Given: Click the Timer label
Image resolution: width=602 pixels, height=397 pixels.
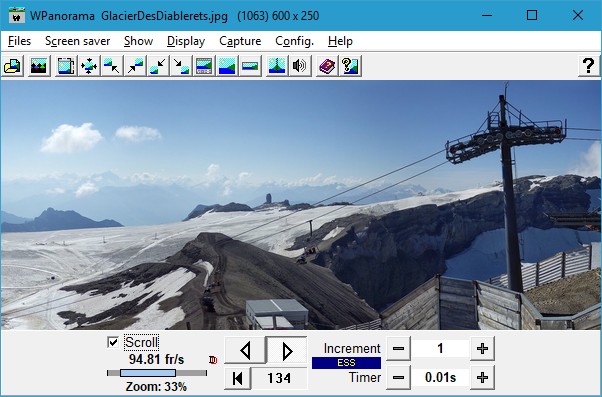Looking at the screenshot, I should tap(365, 377).
